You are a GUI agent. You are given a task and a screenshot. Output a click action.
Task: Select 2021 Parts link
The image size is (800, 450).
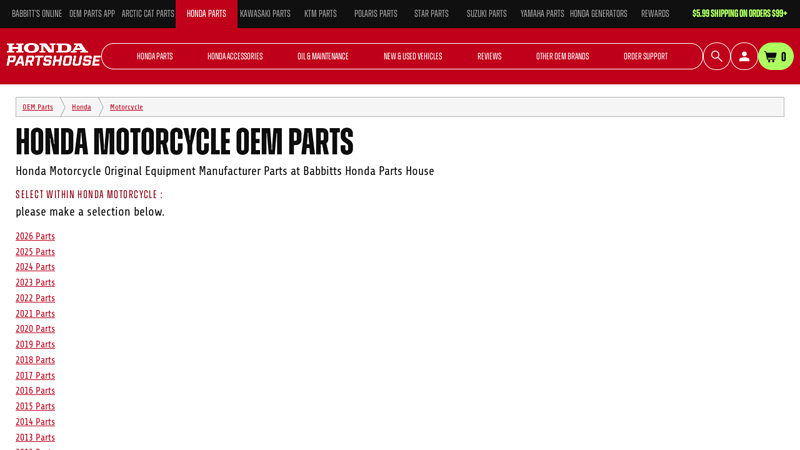pyautogui.click(x=35, y=313)
